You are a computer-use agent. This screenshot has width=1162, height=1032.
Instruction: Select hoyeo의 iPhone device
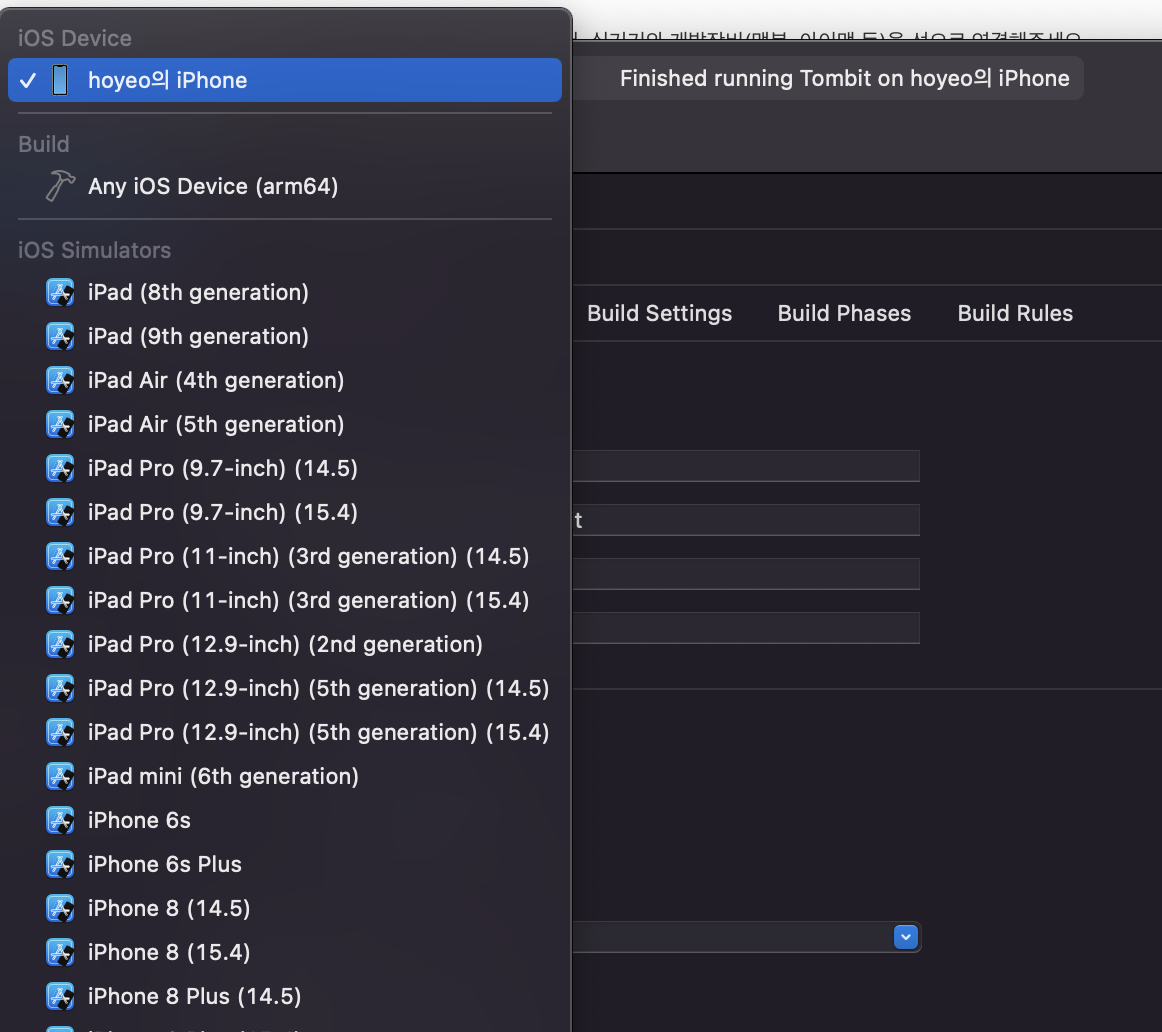285,80
